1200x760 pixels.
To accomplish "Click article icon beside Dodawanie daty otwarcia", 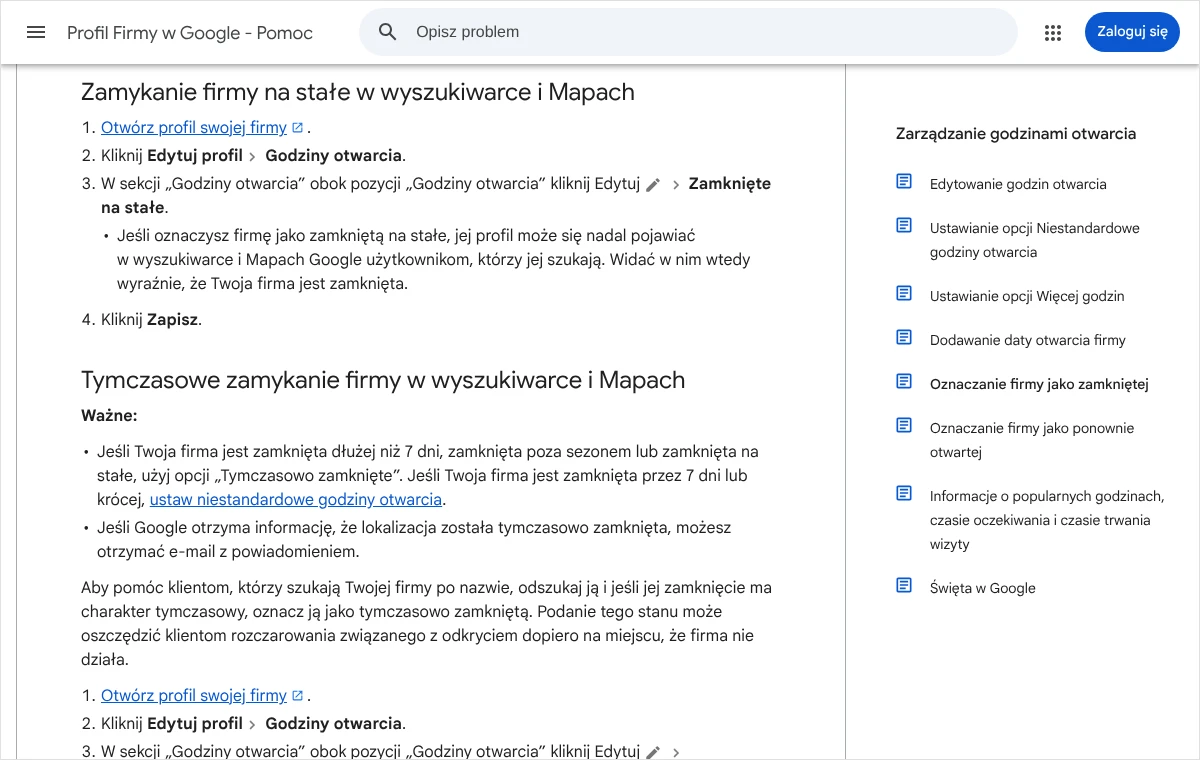I will (x=904, y=338).
